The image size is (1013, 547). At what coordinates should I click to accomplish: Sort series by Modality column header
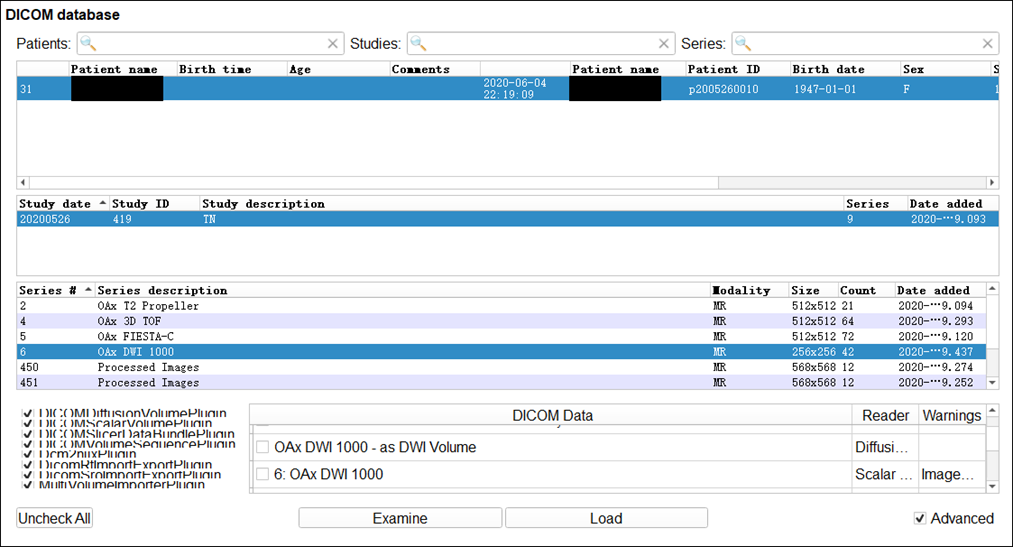tap(741, 290)
